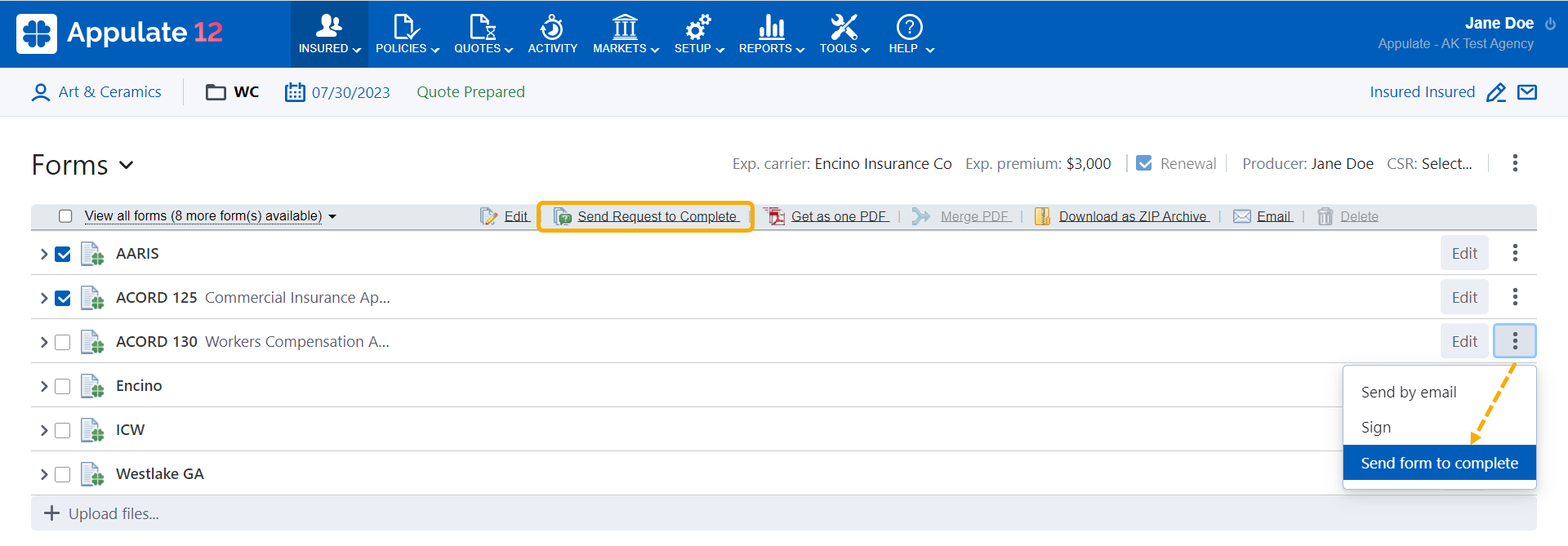Click the Westlake GA document icon

(x=92, y=474)
